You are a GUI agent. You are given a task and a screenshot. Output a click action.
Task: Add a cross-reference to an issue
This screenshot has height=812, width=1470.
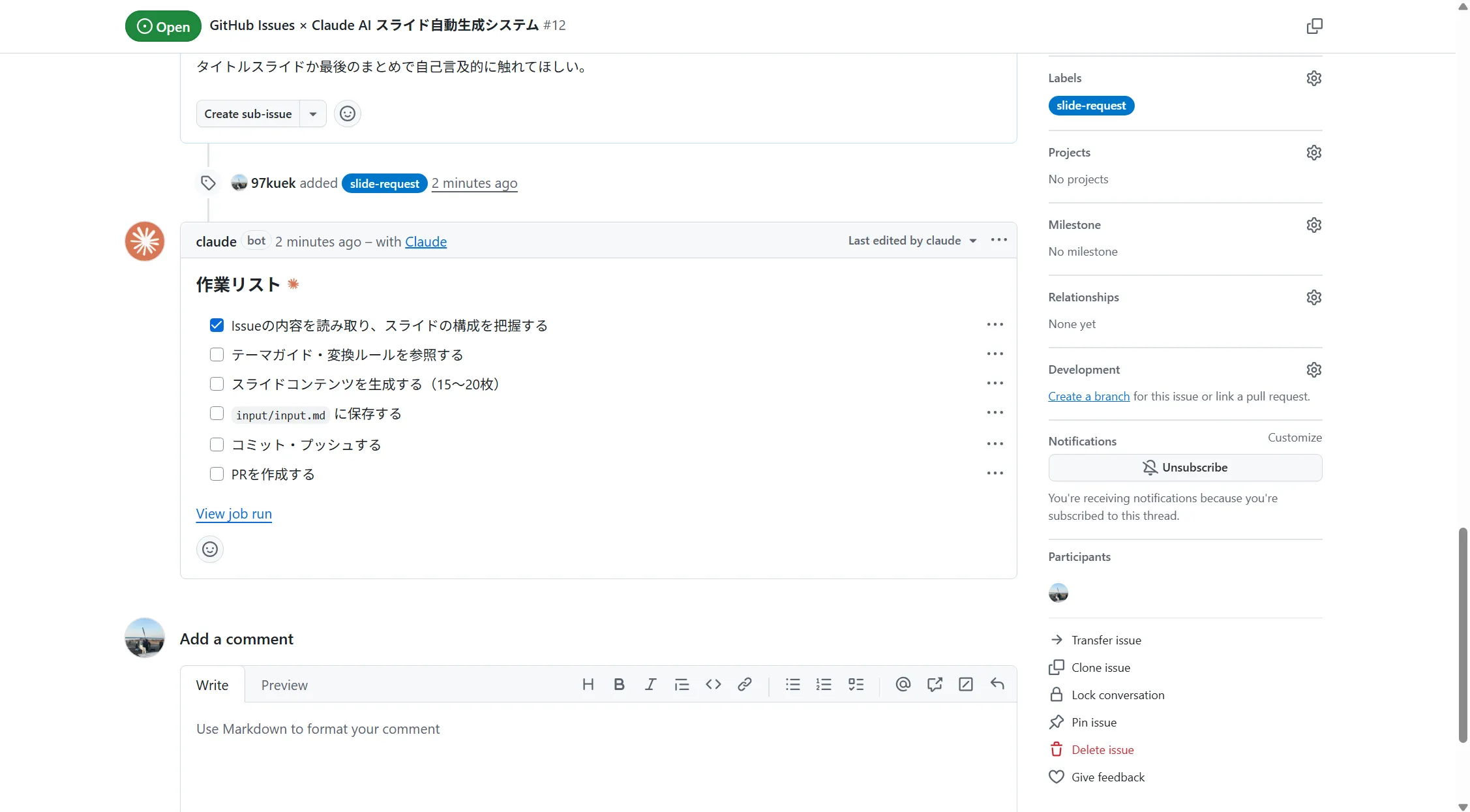coord(935,684)
